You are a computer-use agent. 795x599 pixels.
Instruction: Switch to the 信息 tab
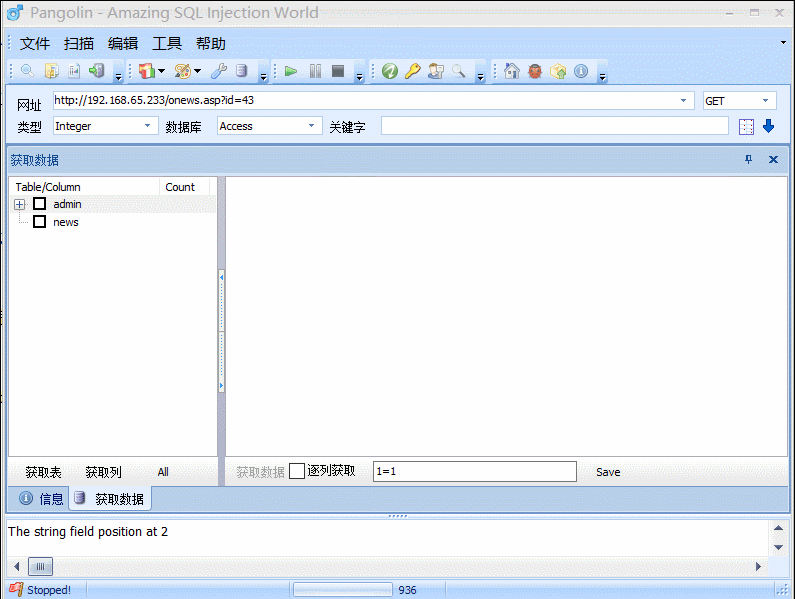point(41,498)
